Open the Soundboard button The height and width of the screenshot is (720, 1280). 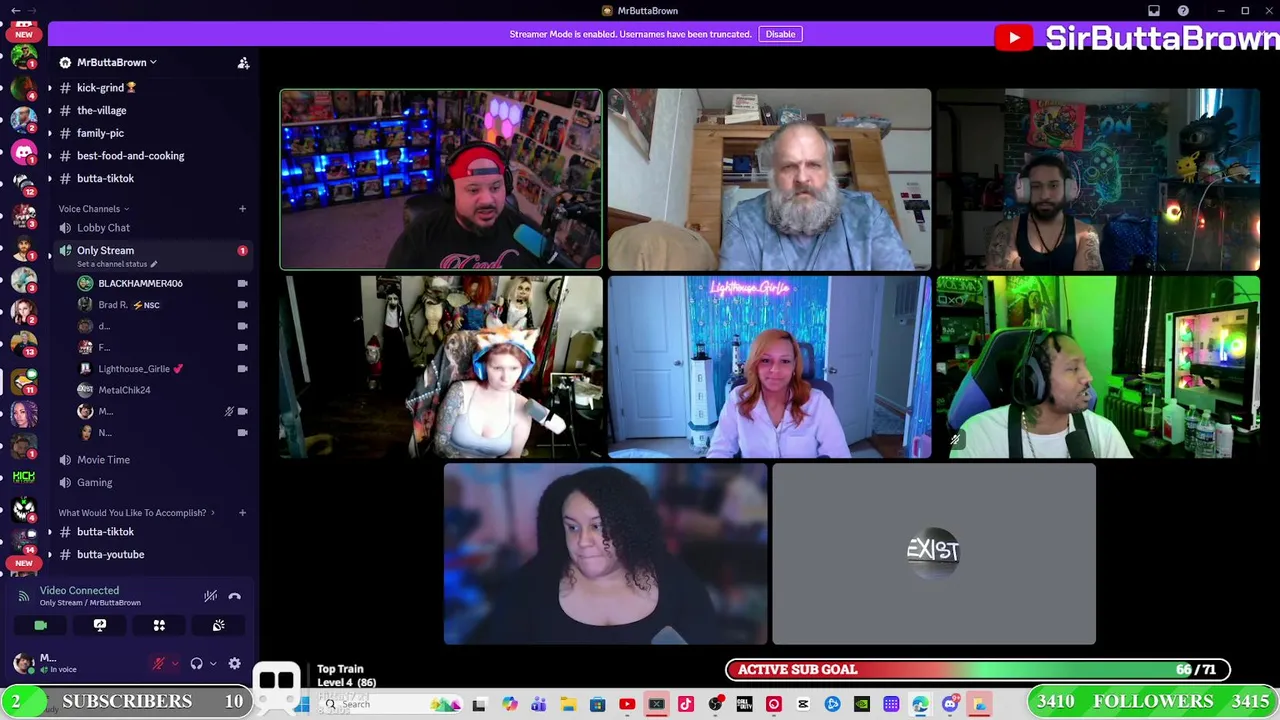[x=218, y=625]
